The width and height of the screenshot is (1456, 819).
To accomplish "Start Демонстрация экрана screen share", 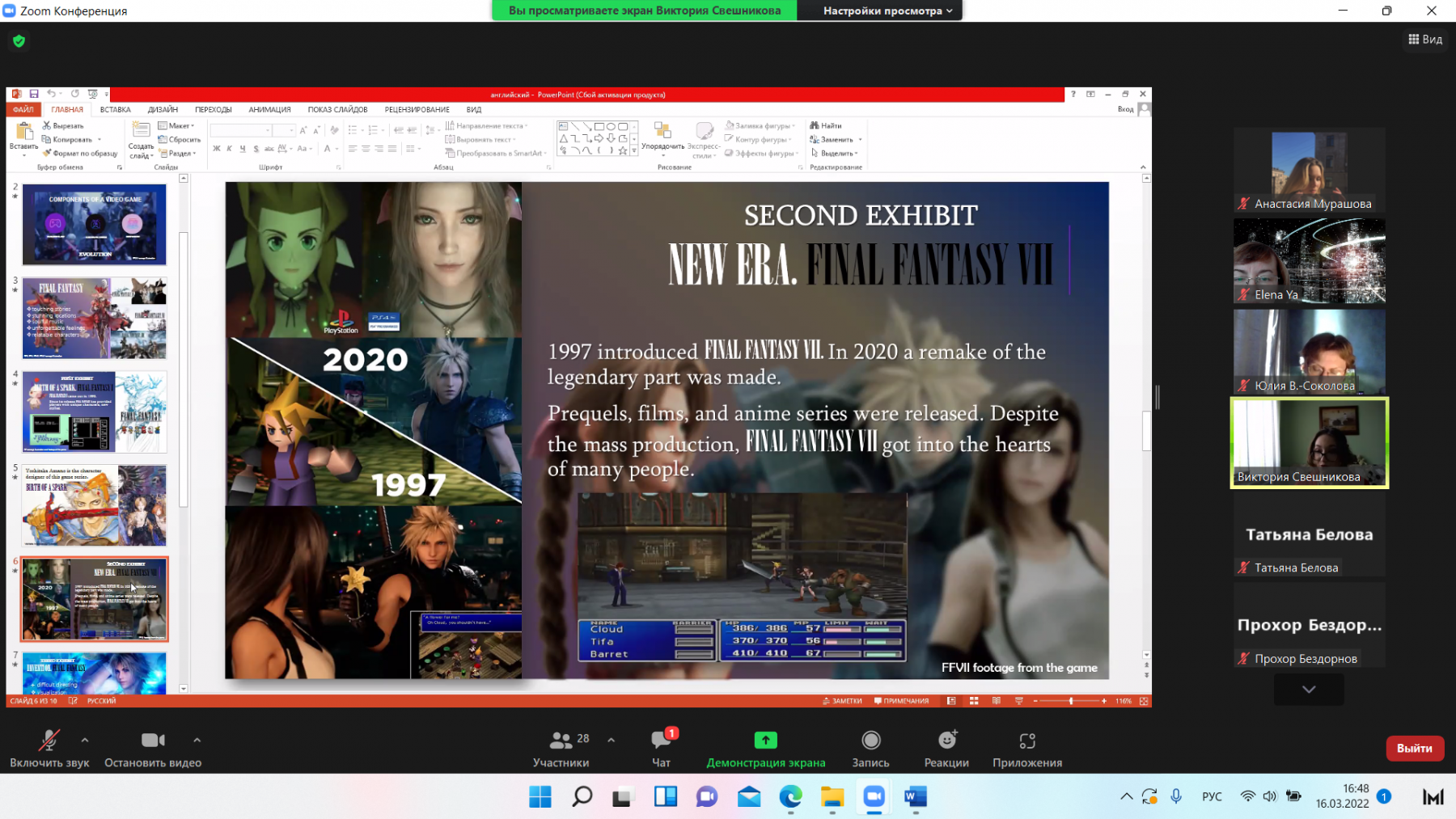I will click(765, 749).
